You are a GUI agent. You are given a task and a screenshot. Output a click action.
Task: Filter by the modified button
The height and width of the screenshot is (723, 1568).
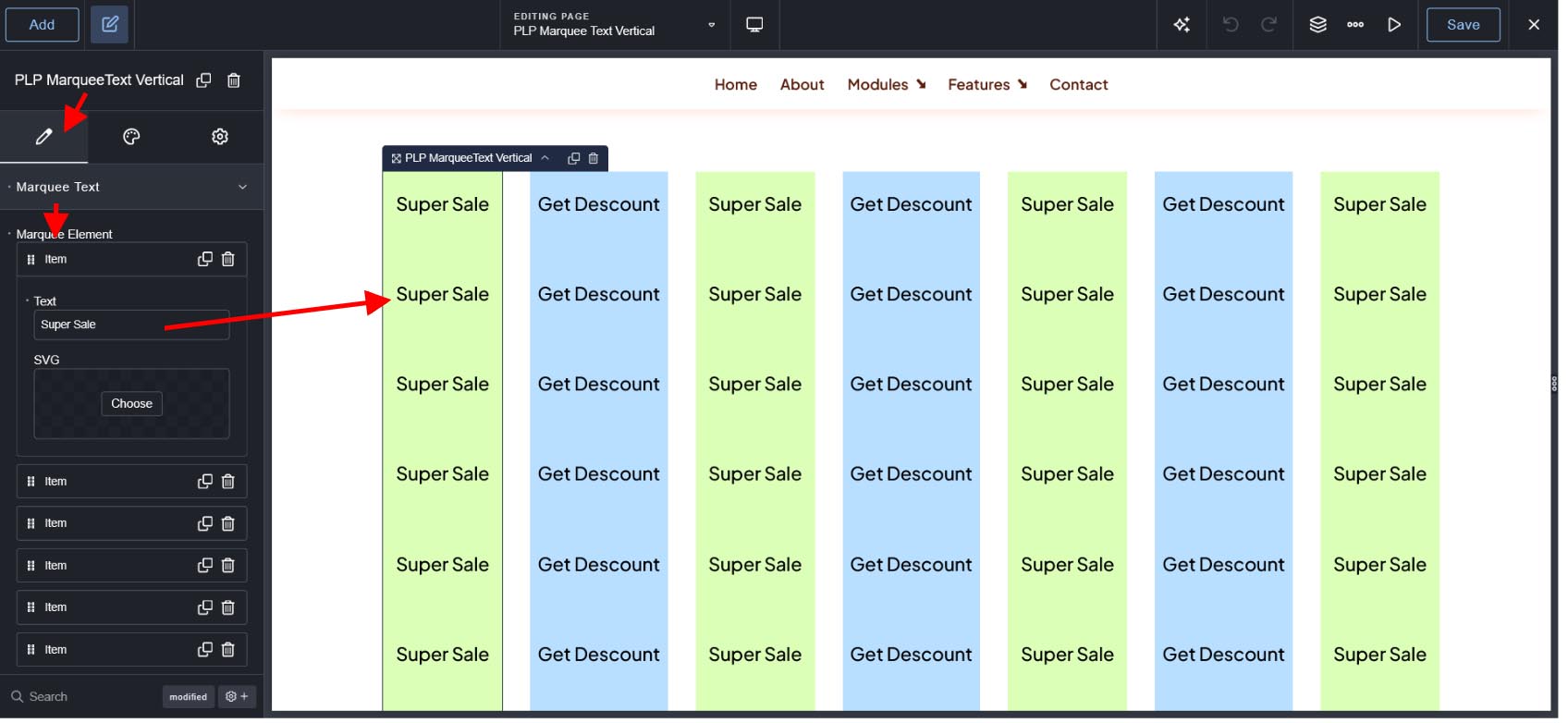(188, 697)
